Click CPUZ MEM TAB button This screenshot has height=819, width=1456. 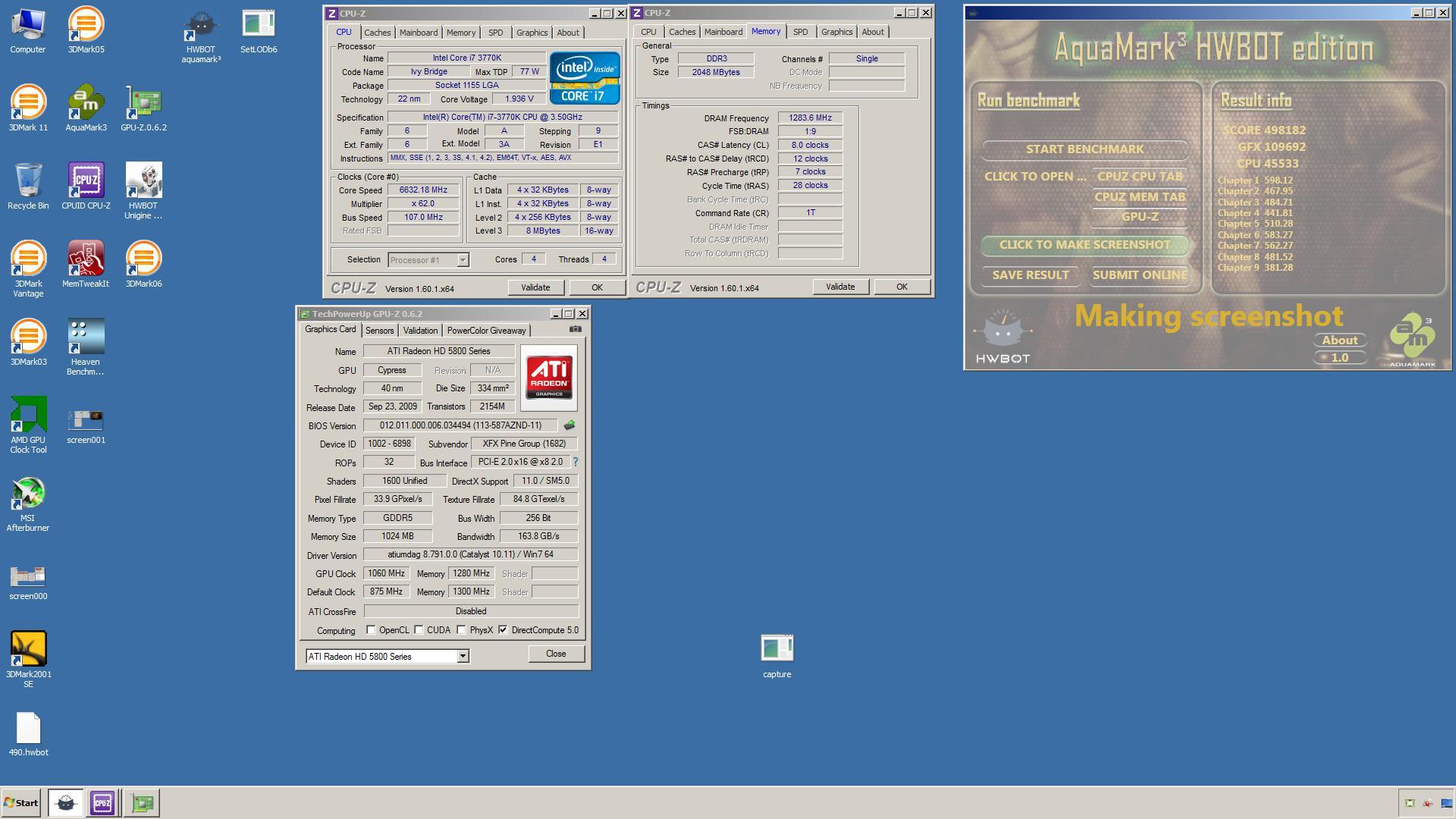(x=1140, y=197)
